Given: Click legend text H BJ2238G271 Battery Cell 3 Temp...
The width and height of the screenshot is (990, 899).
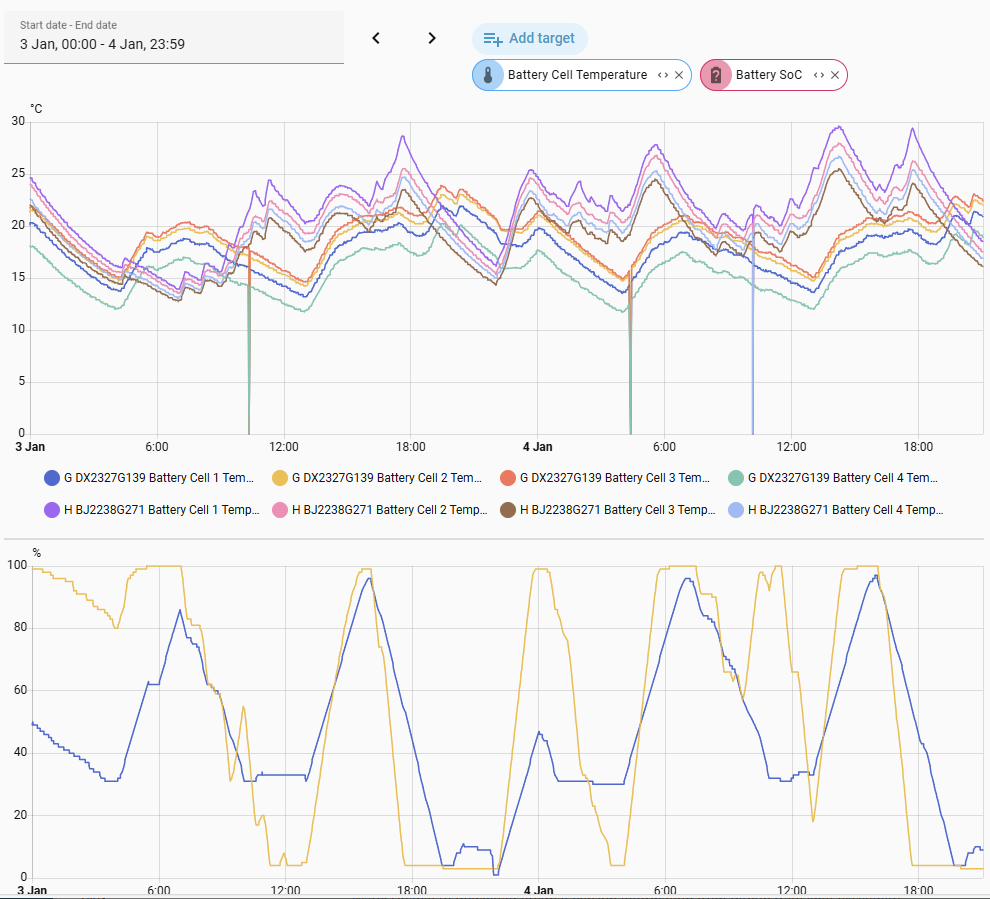Looking at the screenshot, I should click(617, 510).
